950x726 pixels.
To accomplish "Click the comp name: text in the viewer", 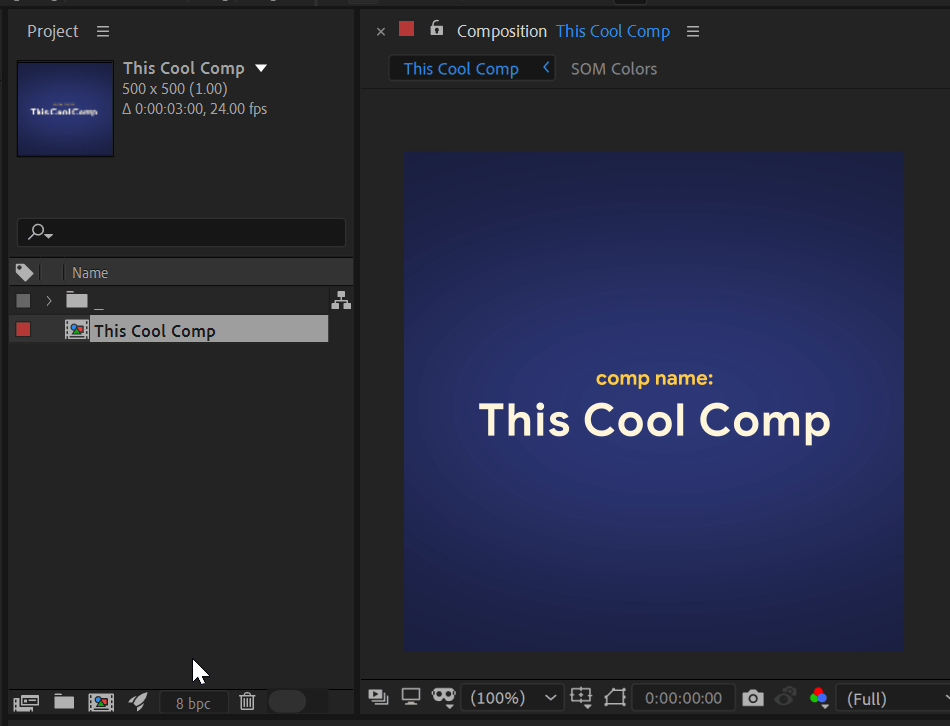I will click(654, 378).
